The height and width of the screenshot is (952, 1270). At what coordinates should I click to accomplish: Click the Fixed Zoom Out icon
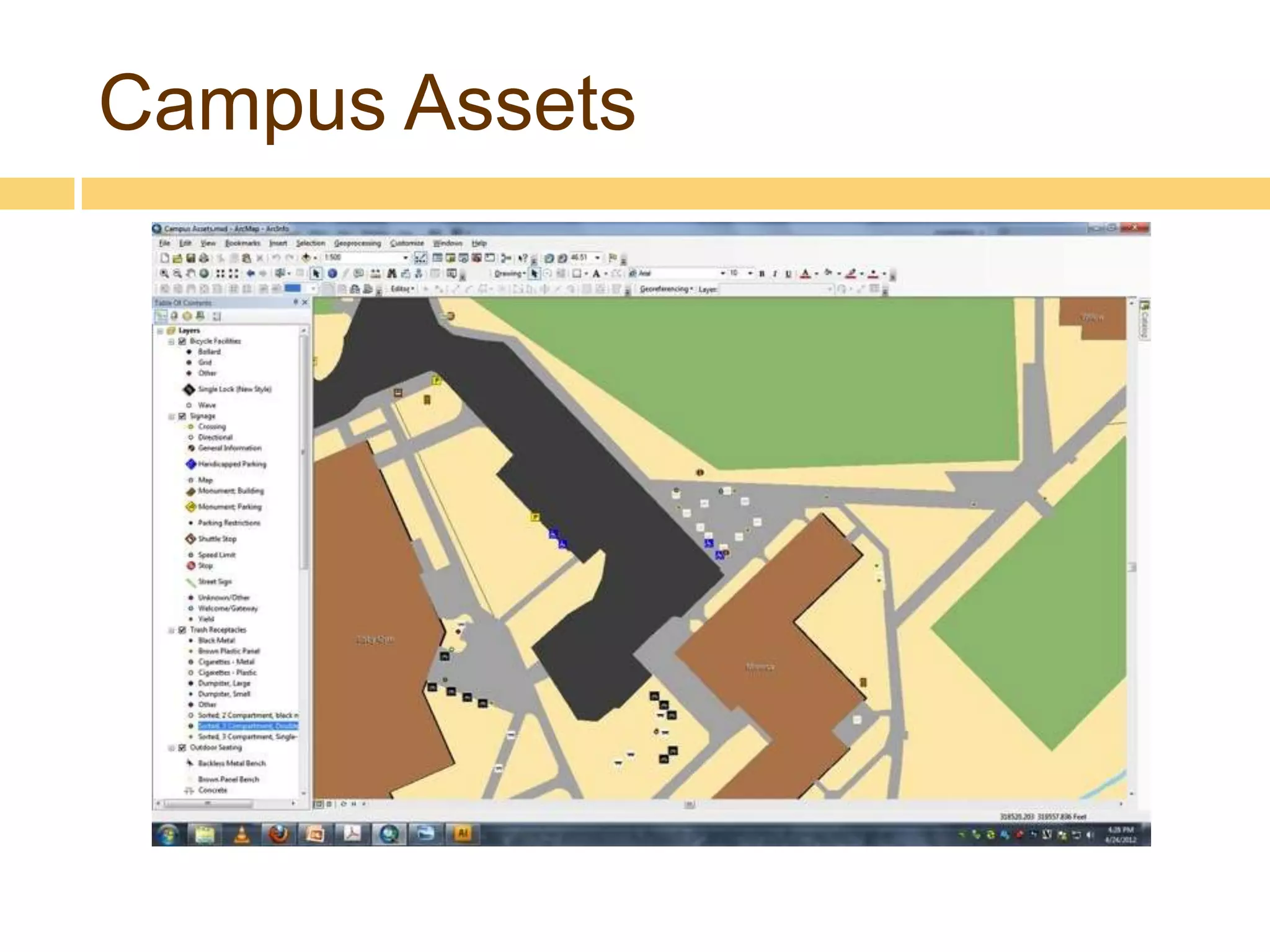(x=234, y=273)
